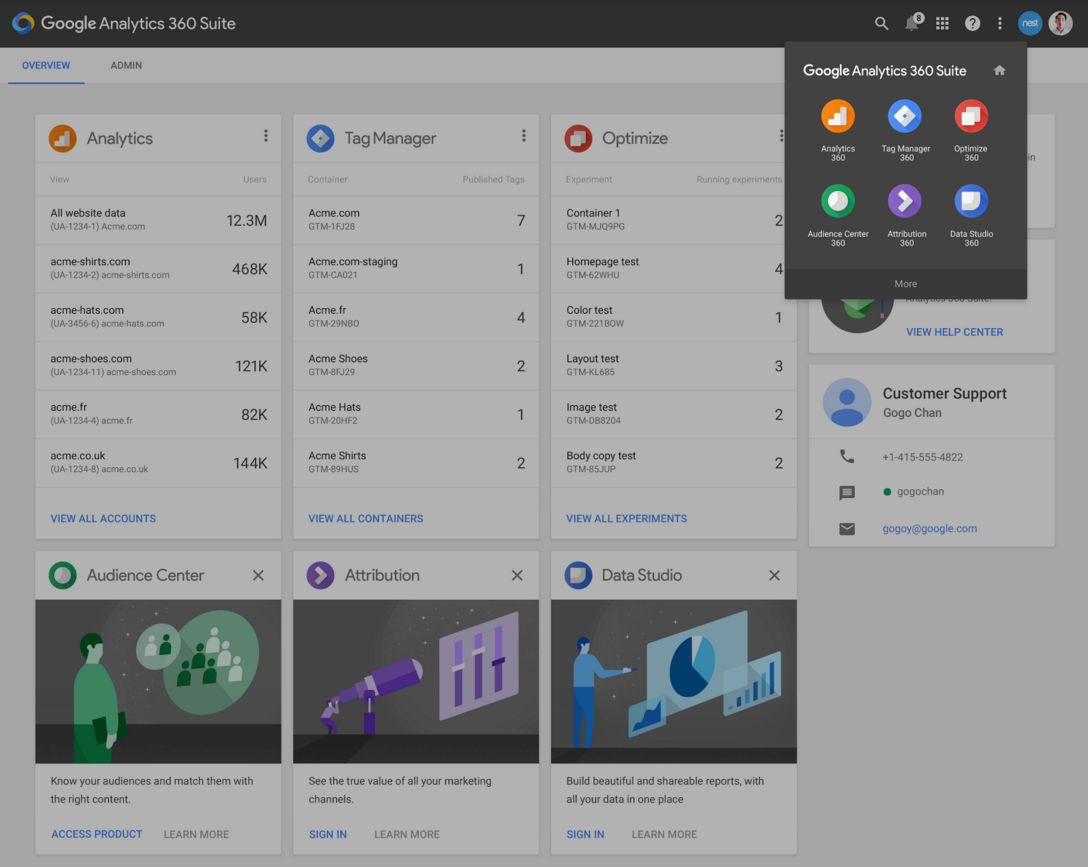Click View All Experiments link
The height and width of the screenshot is (867, 1088).
coord(627,518)
